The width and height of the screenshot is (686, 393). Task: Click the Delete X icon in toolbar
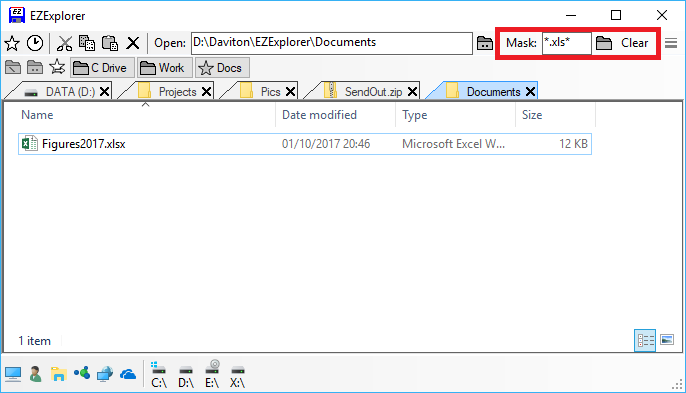click(x=133, y=43)
